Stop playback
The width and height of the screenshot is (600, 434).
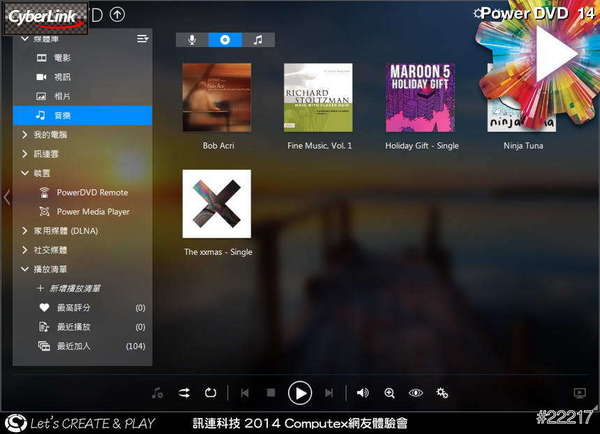coord(271,393)
